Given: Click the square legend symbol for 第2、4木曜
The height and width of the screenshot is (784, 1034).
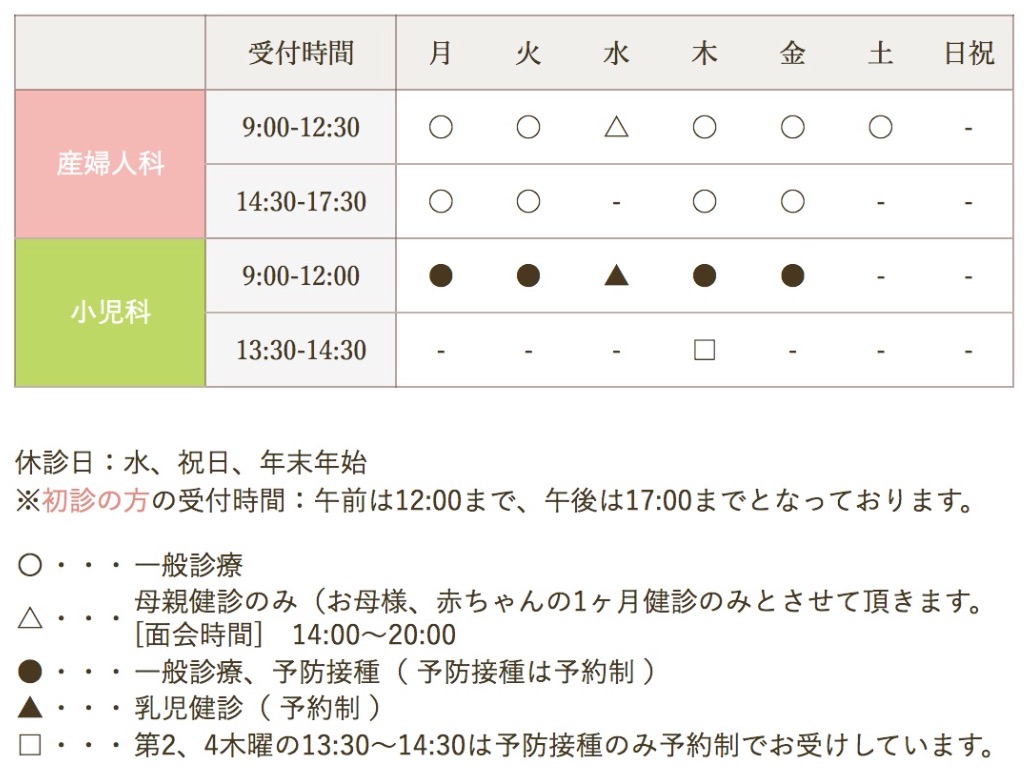Looking at the screenshot, I should coord(30,745).
